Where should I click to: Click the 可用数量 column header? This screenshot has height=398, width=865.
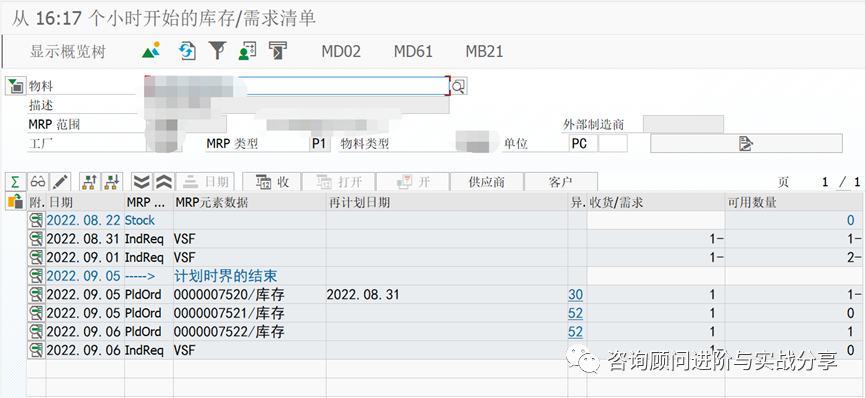click(793, 202)
